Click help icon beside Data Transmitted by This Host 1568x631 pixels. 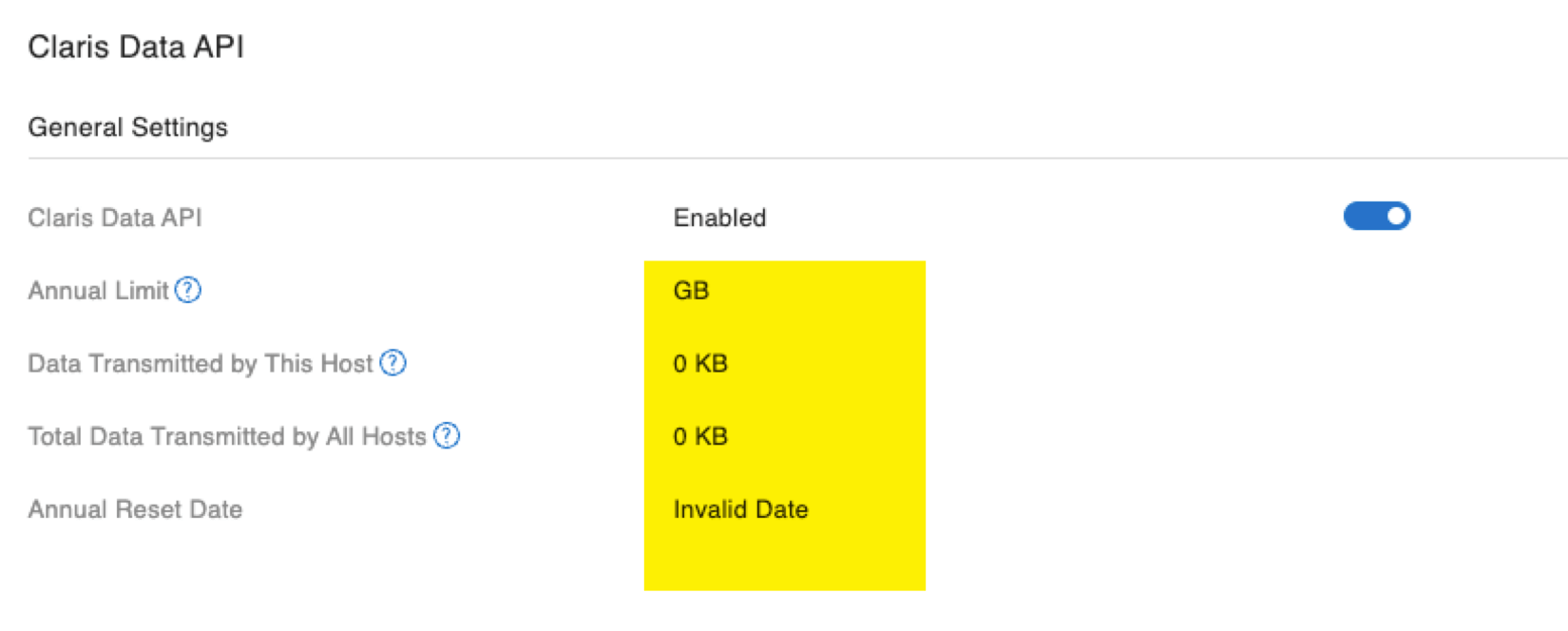(392, 363)
